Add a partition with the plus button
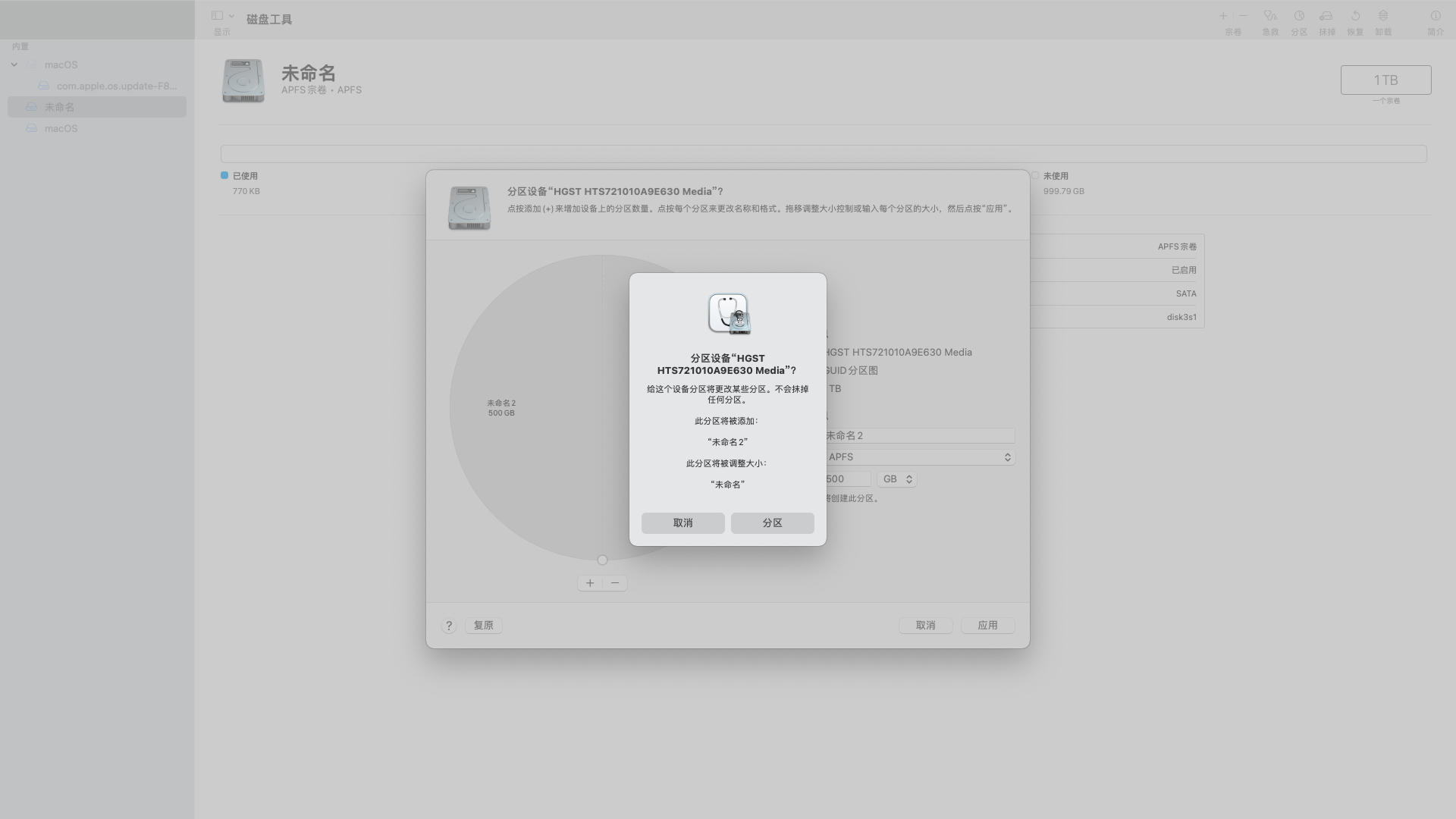Viewport: 1456px width, 819px height. [x=590, y=583]
